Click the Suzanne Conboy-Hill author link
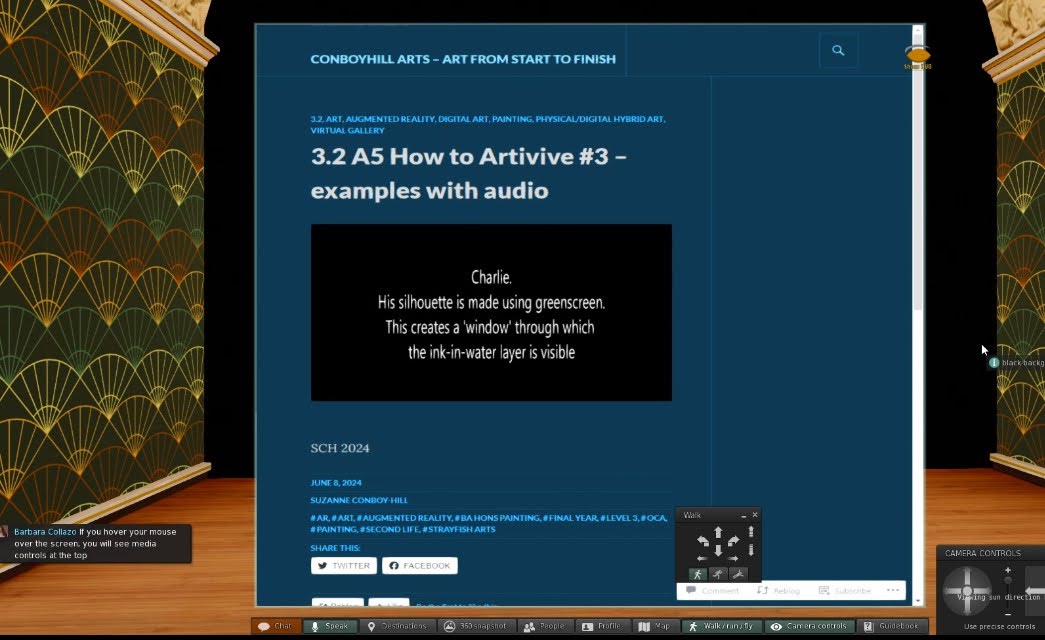 tap(359, 500)
